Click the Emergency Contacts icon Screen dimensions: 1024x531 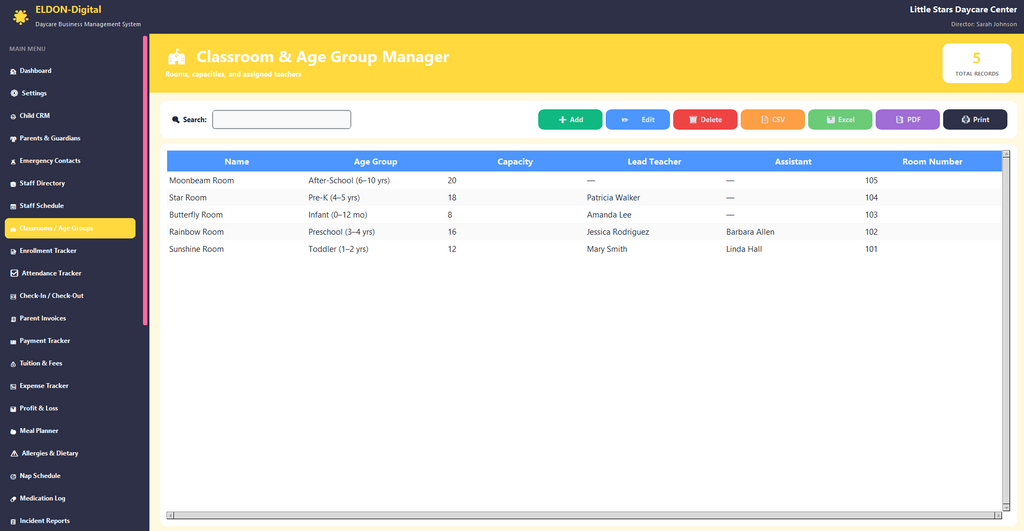point(13,161)
